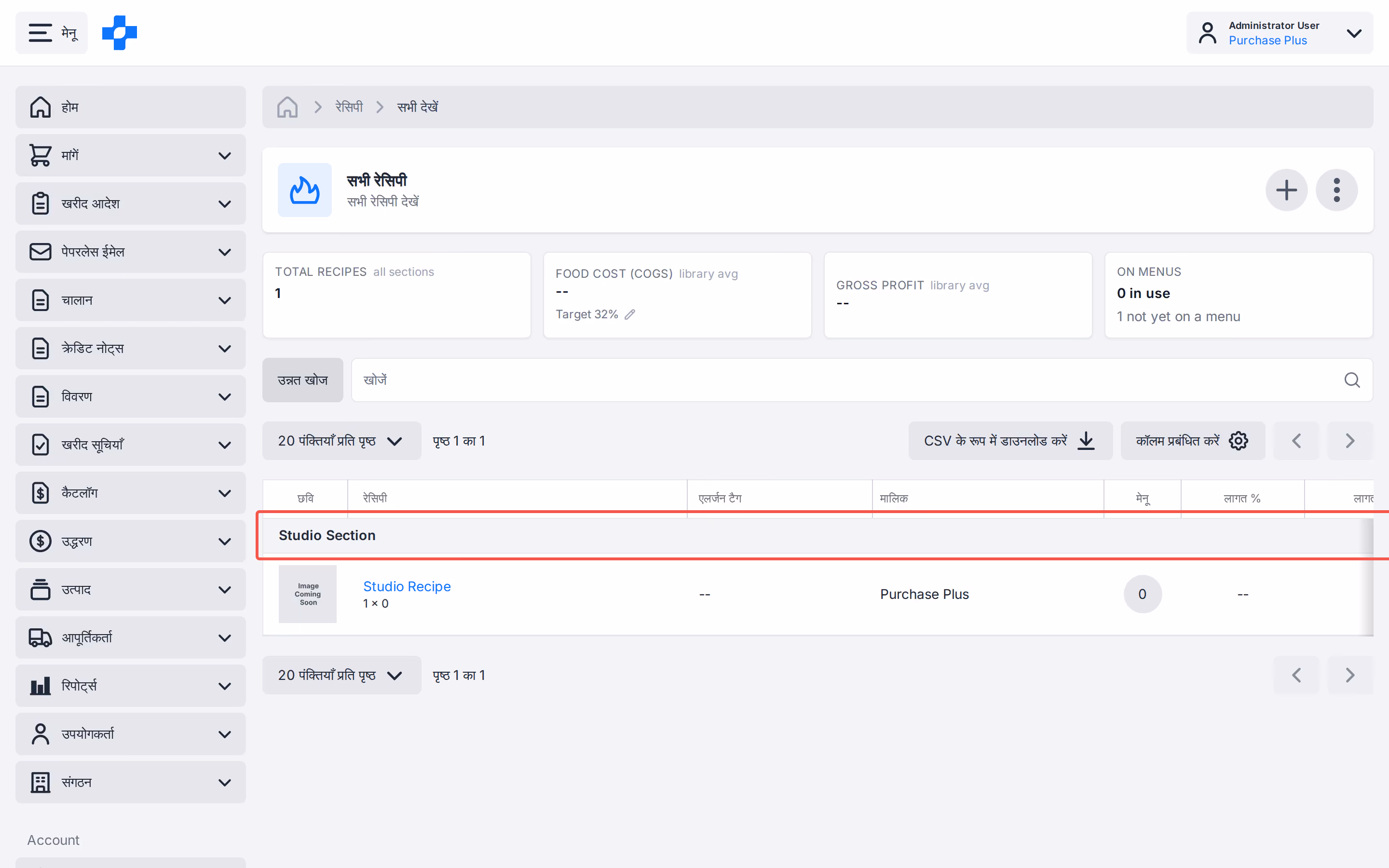This screenshot has height=868, width=1389.
Task: Open the Studio Recipe link
Action: click(x=407, y=586)
